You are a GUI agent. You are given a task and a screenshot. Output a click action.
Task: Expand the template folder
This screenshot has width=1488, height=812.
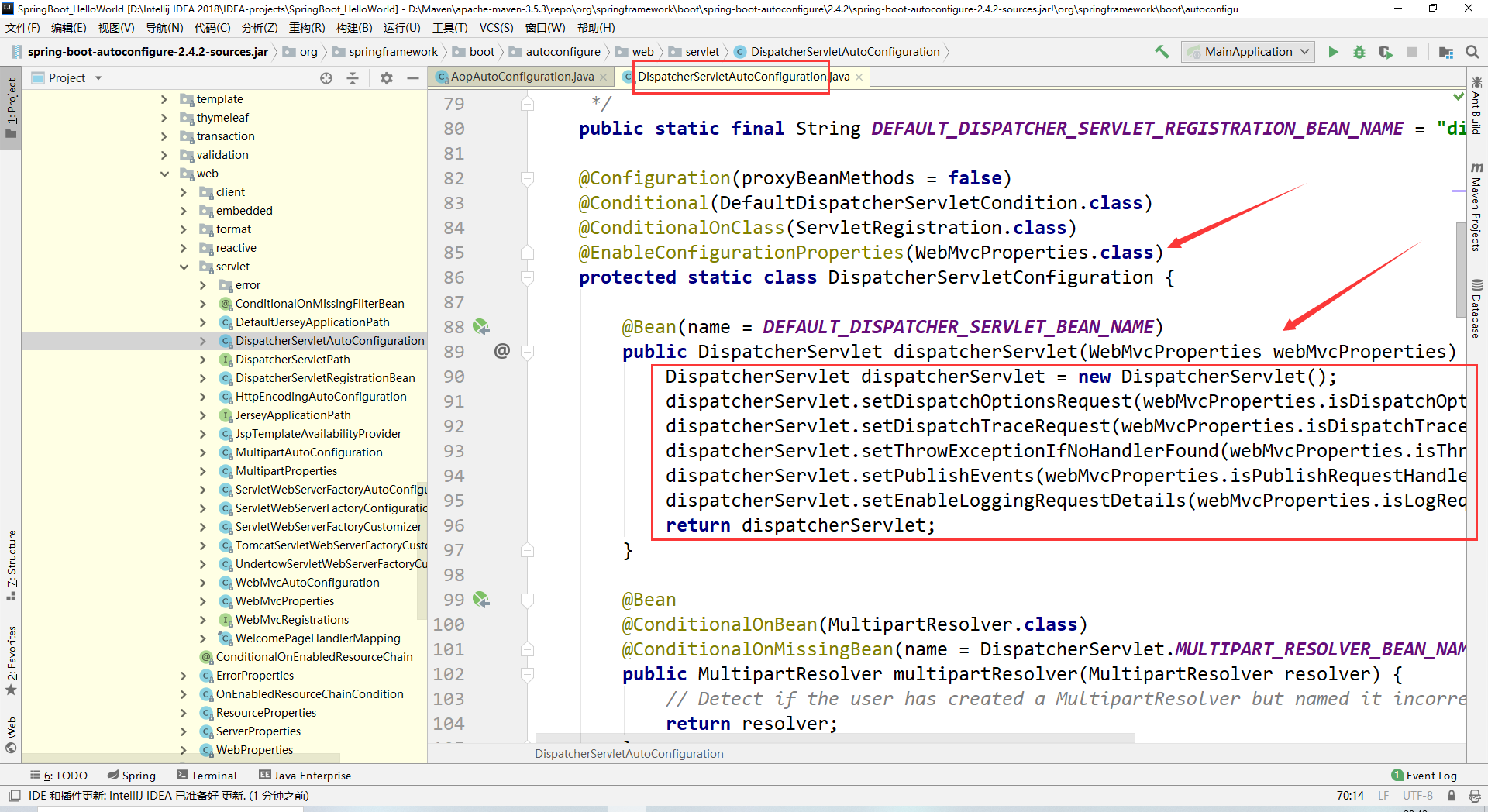tap(164, 99)
